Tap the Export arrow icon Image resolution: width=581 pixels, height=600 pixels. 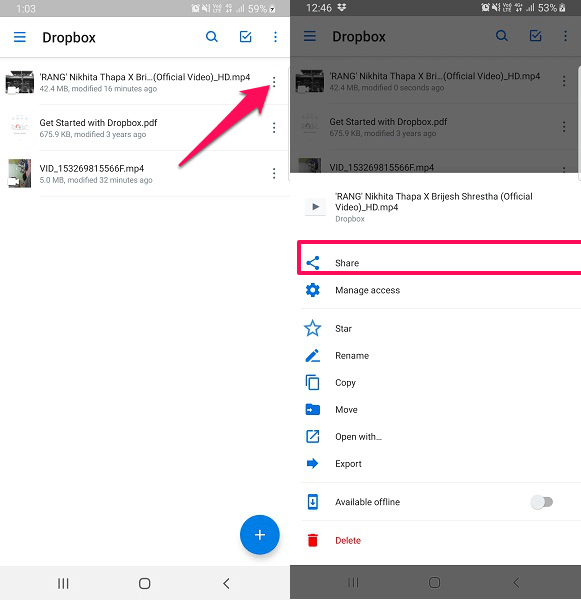tap(313, 463)
